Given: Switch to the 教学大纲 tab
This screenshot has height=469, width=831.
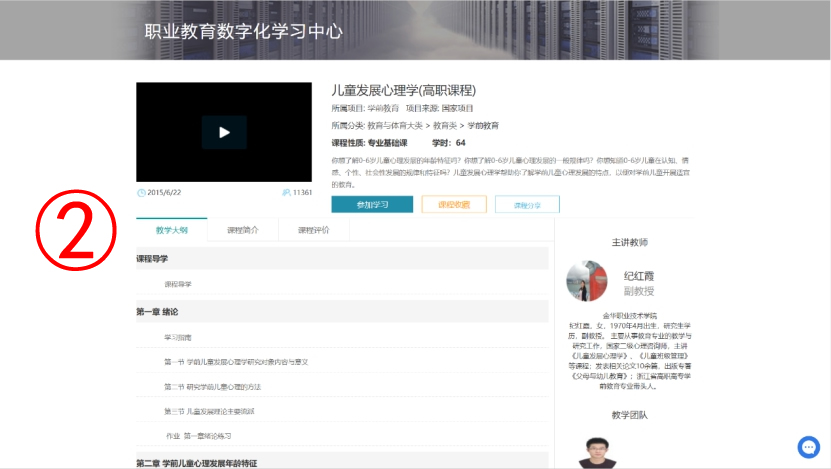Looking at the screenshot, I should tap(172, 230).
